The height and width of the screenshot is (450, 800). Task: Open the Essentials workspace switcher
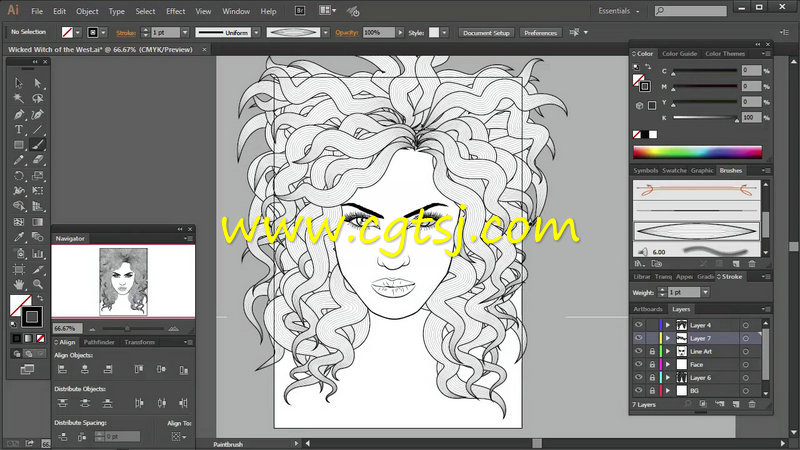tap(618, 11)
